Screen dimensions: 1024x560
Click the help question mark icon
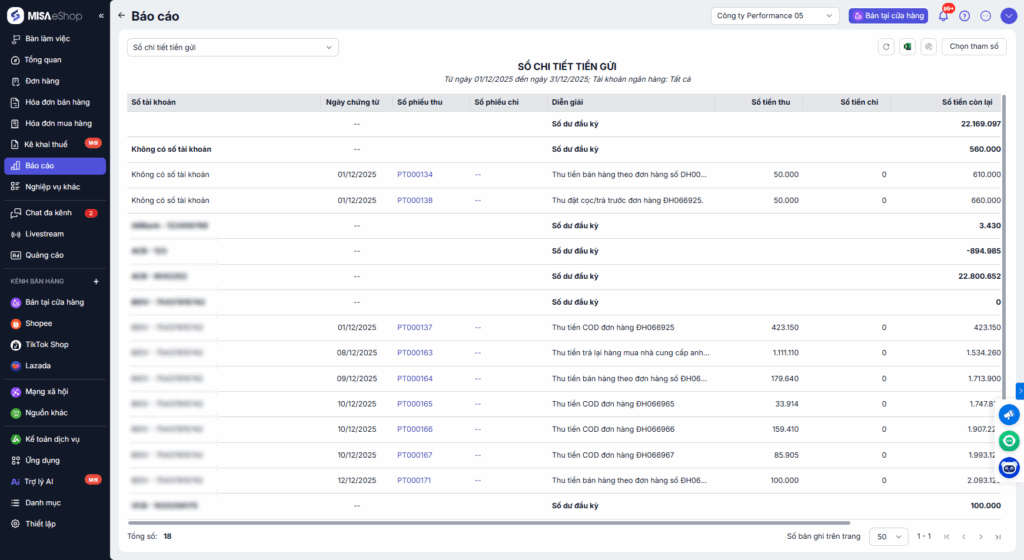pos(964,16)
